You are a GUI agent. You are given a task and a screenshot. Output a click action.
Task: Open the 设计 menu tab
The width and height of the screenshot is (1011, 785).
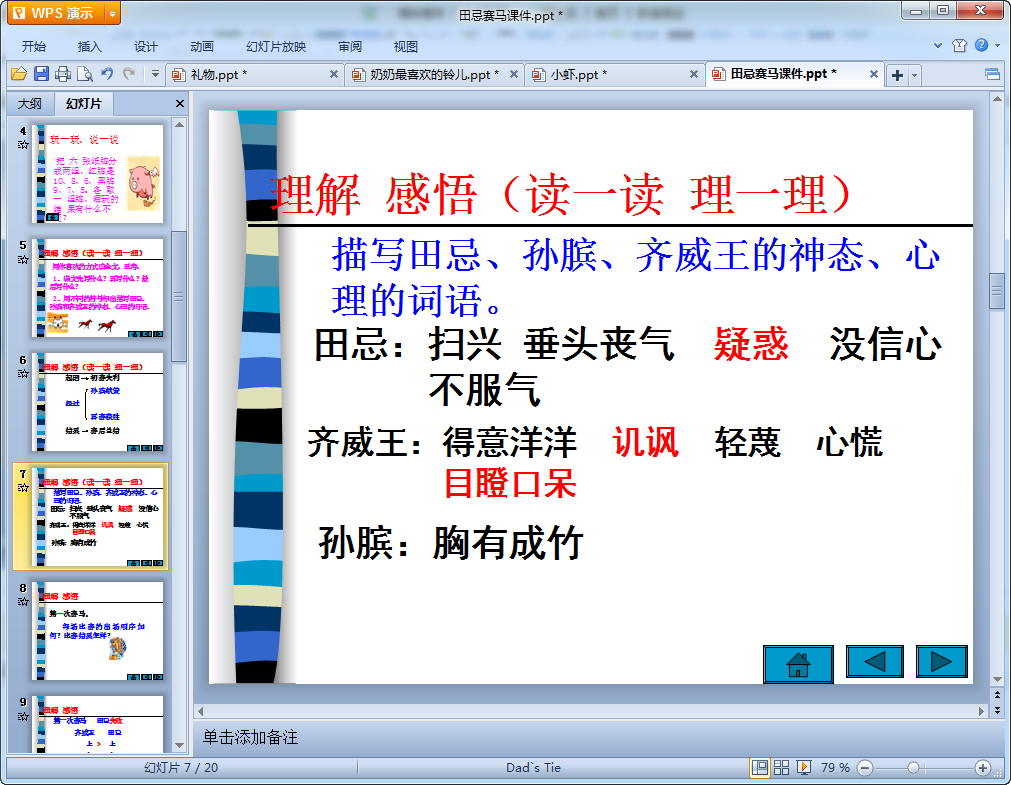point(145,46)
